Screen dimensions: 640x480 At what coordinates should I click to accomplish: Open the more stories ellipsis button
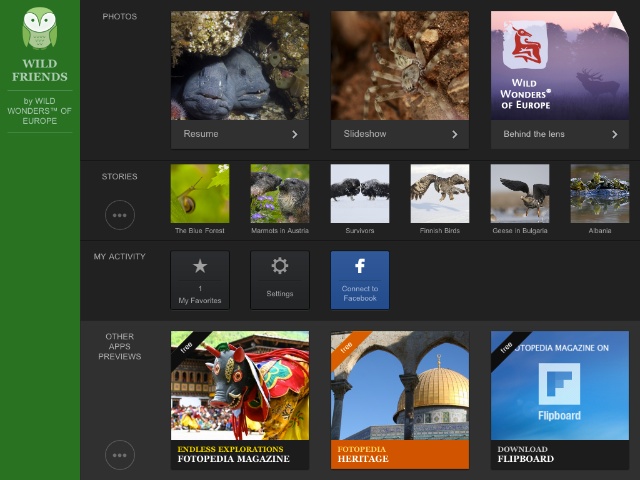point(120,215)
